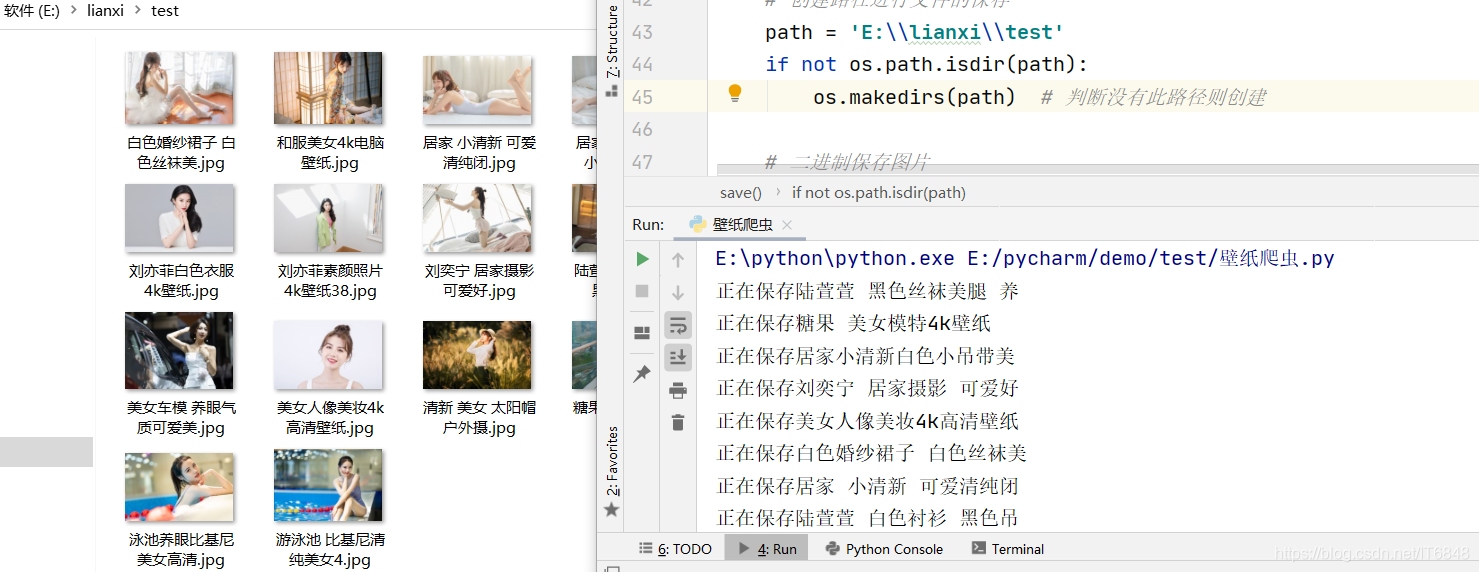1479x572 pixels.
Task: Click the os.makedirs(path) code line
Action: pos(914,97)
